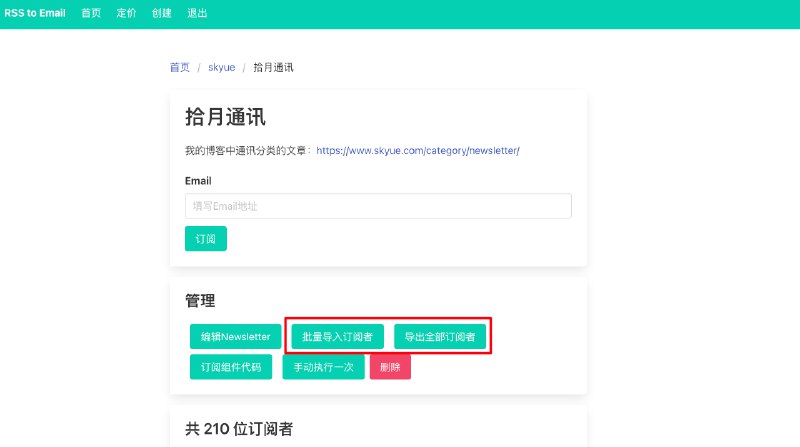
Task: Click the 编辑Newsletter button
Action: point(235,337)
